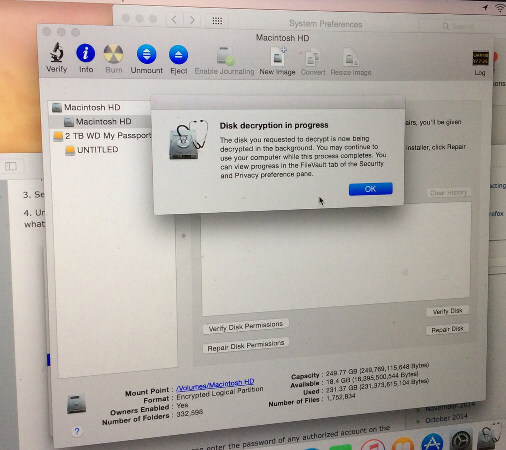Select the Macintosh HD volume child row
The height and width of the screenshot is (450, 506).
tap(100, 122)
